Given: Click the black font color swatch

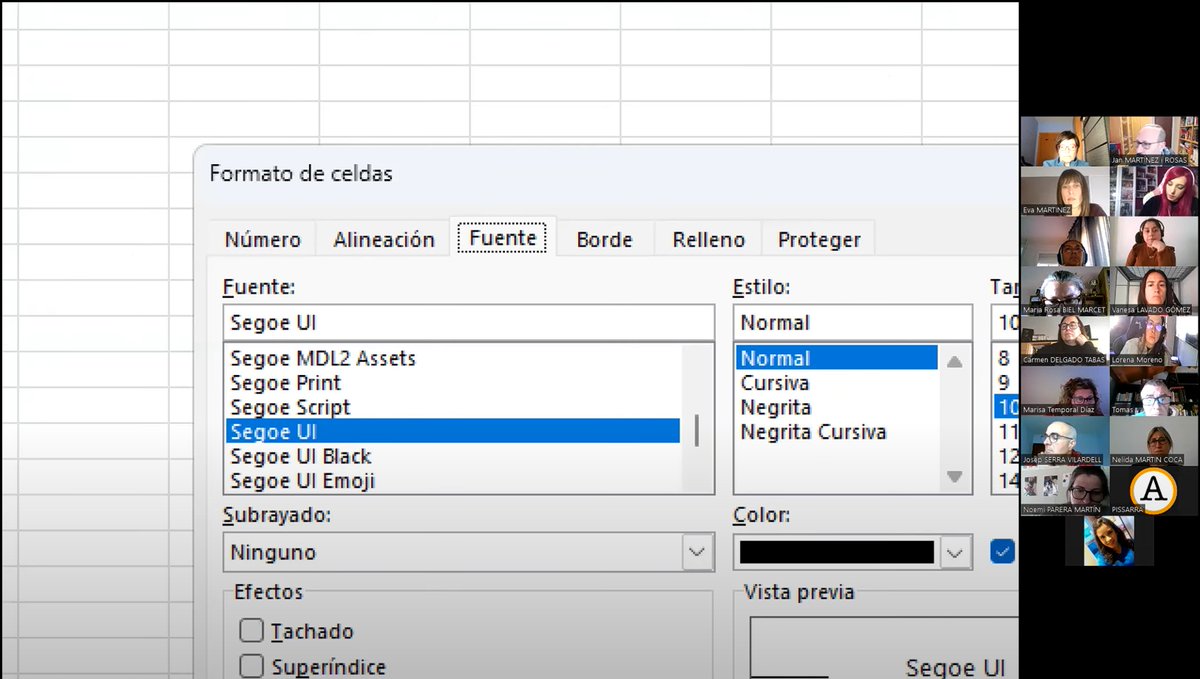Looking at the screenshot, I should tap(836, 552).
